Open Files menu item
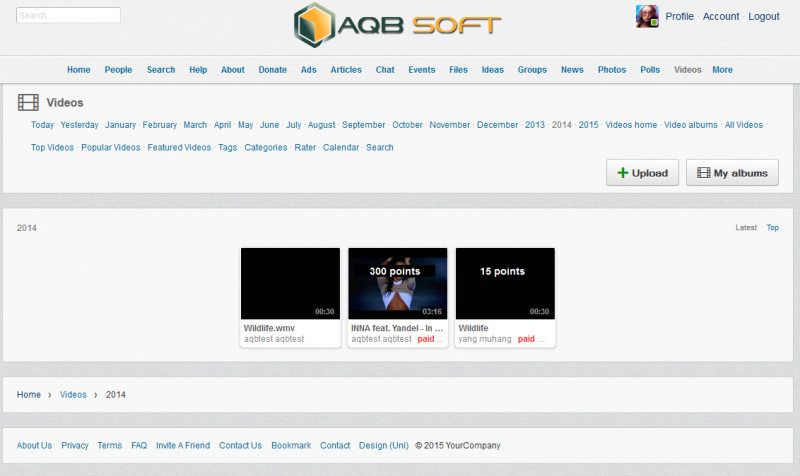 pyautogui.click(x=458, y=70)
